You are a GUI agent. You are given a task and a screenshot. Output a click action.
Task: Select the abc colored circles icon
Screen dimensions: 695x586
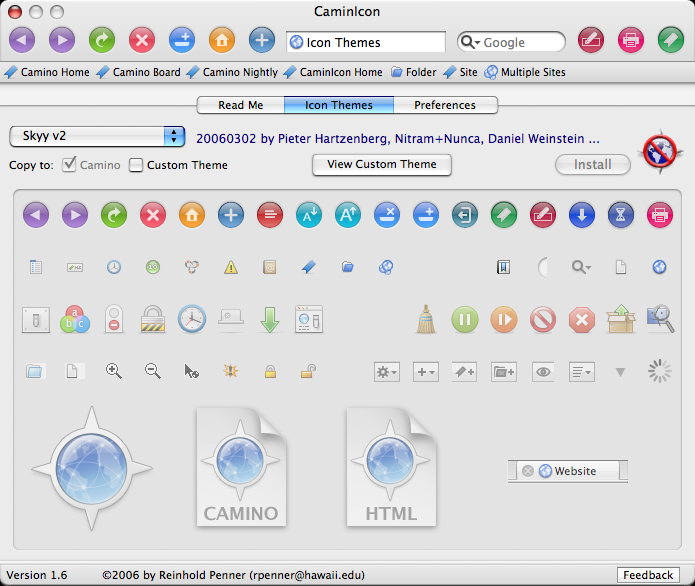click(75, 320)
